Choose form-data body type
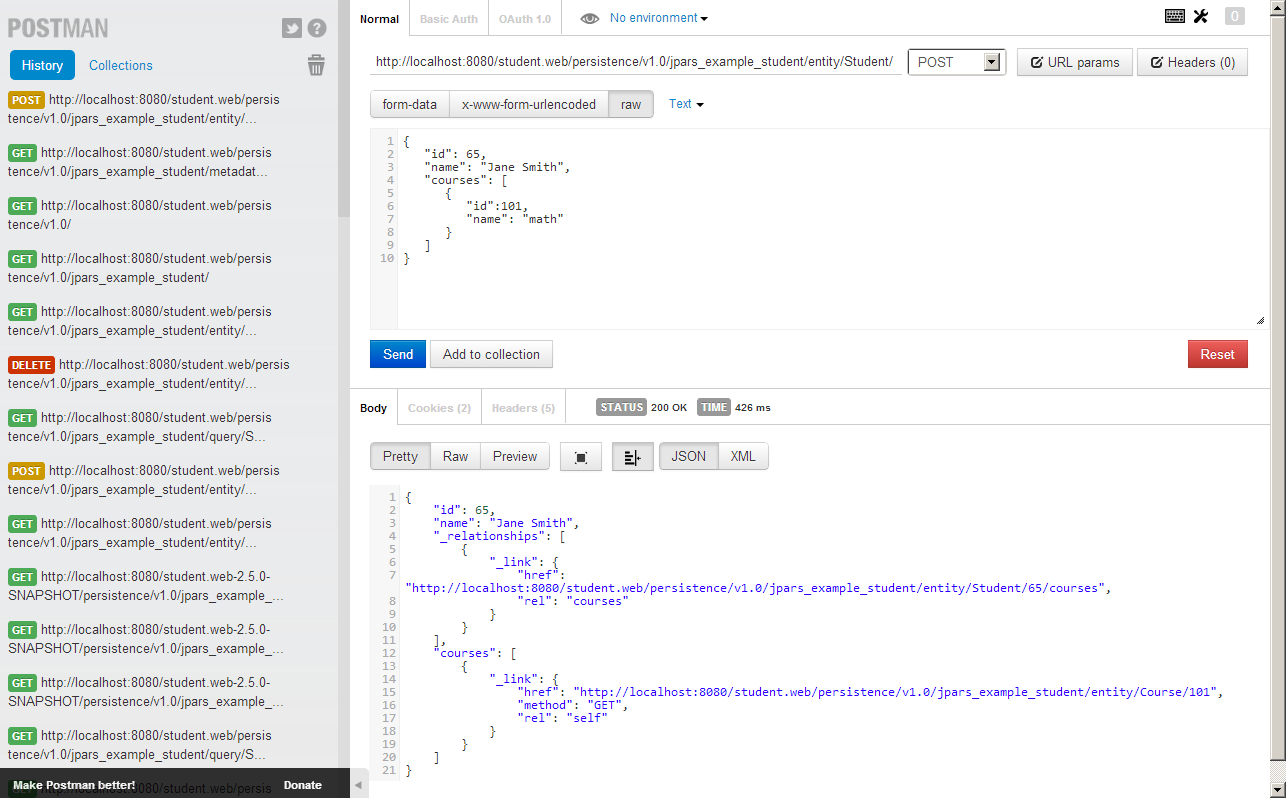 [x=409, y=104]
